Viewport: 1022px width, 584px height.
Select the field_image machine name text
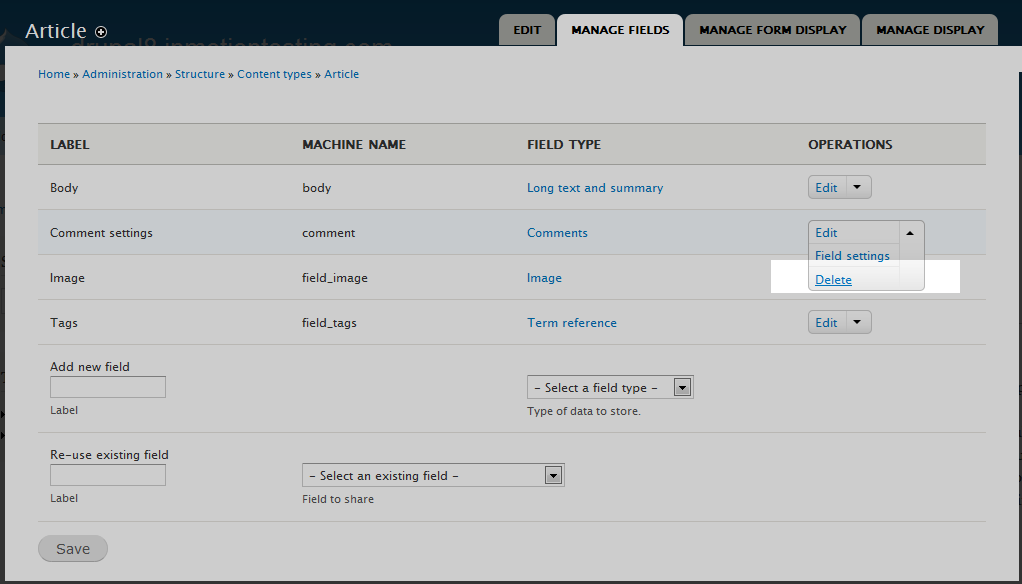(335, 278)
